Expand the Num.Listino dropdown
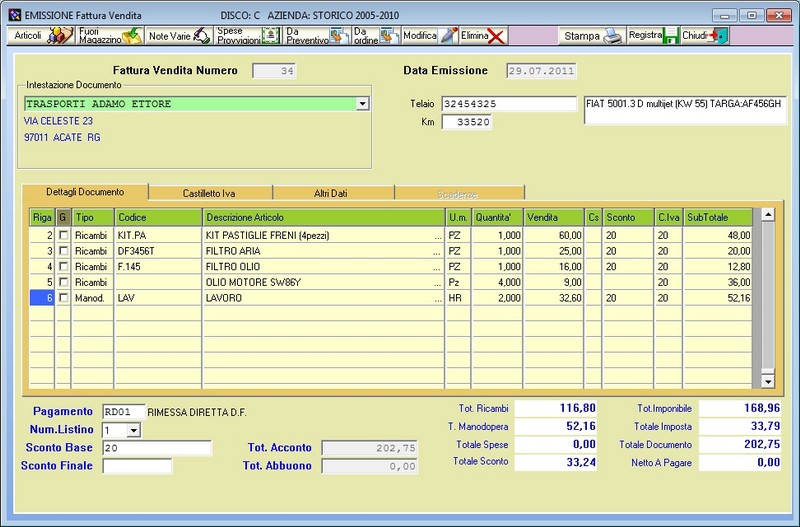 click(x=134, y=431)
